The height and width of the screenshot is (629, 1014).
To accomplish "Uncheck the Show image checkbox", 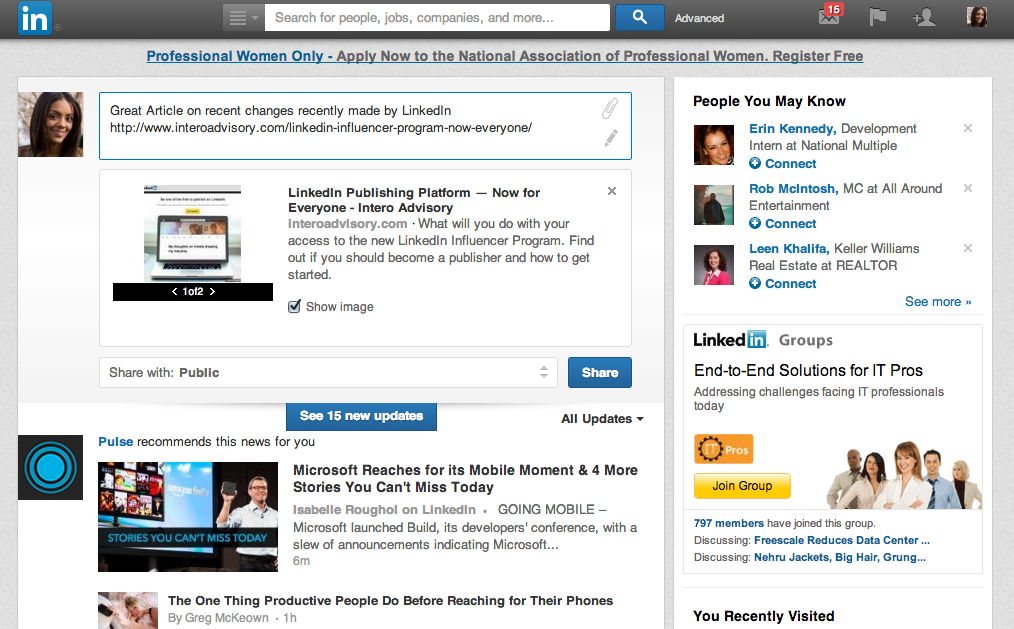I will coord(294,306).
